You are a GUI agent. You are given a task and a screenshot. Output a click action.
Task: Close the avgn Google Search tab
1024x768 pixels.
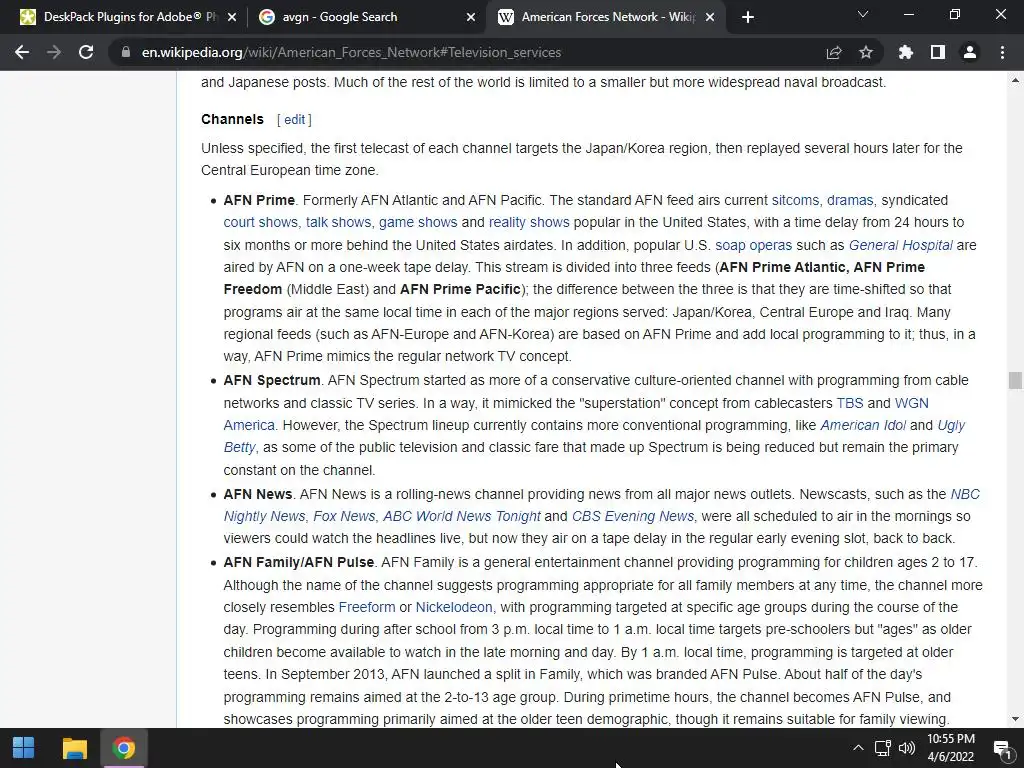point(471,17)
